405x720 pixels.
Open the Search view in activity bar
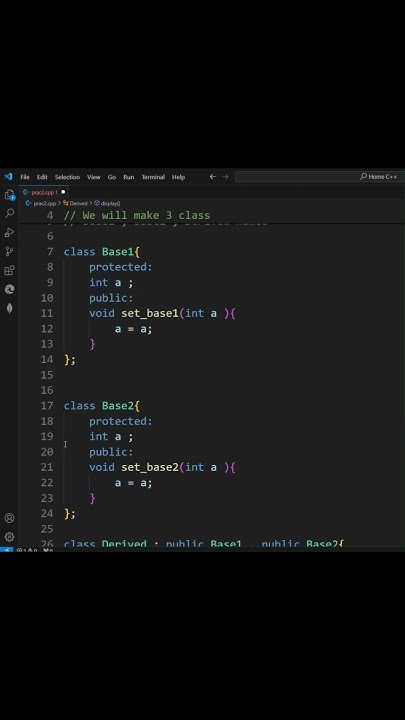9,214
